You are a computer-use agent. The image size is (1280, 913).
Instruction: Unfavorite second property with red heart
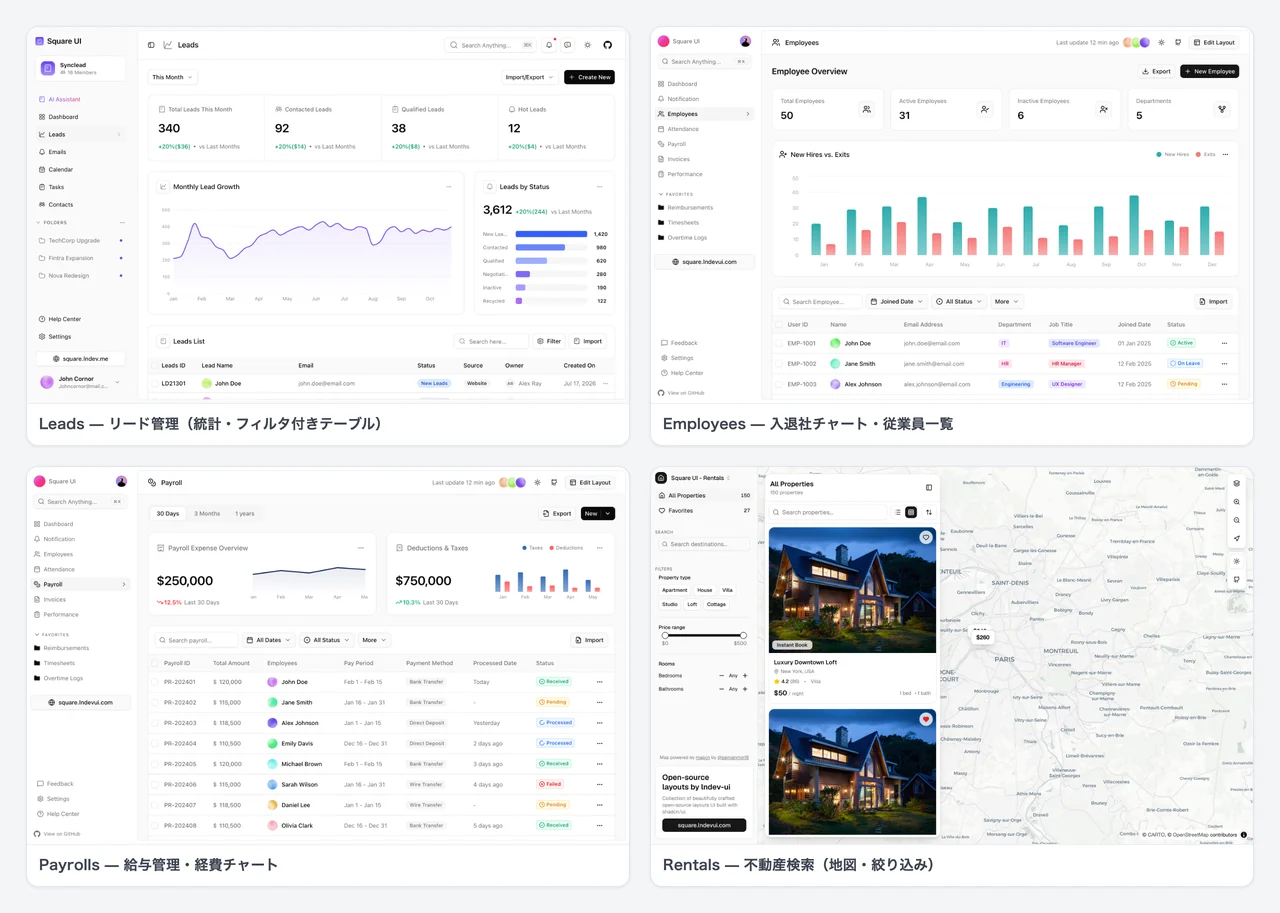pos(926,719)
